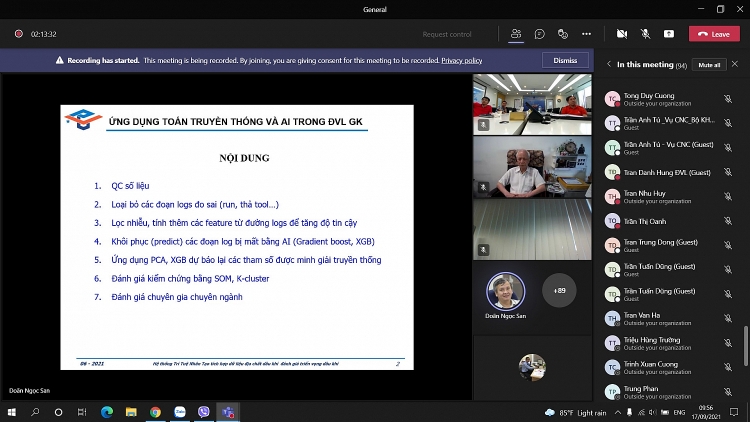Close the In this meeting panel
750x422 pixels.
[737, 64]
